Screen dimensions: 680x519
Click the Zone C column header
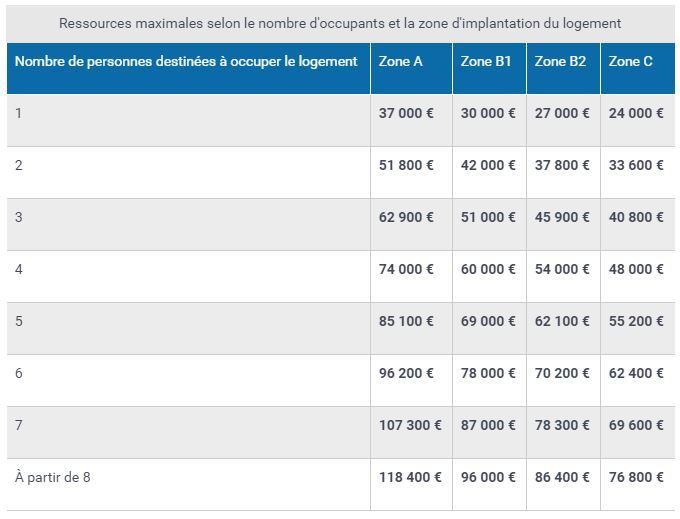[638, 69]
